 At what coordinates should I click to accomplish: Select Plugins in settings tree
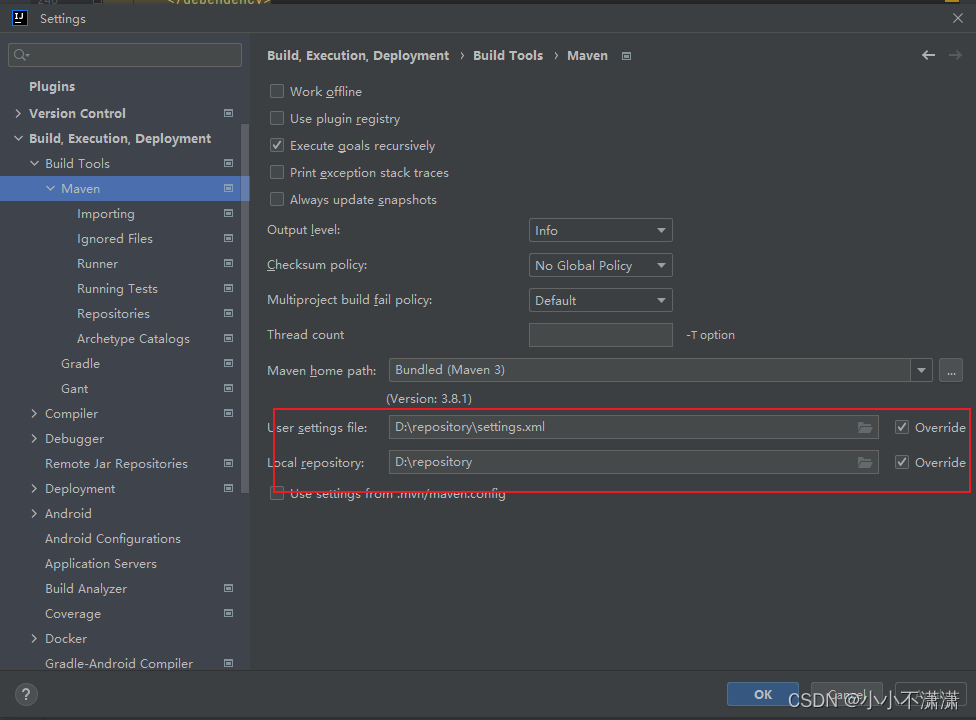coord(52,86)
